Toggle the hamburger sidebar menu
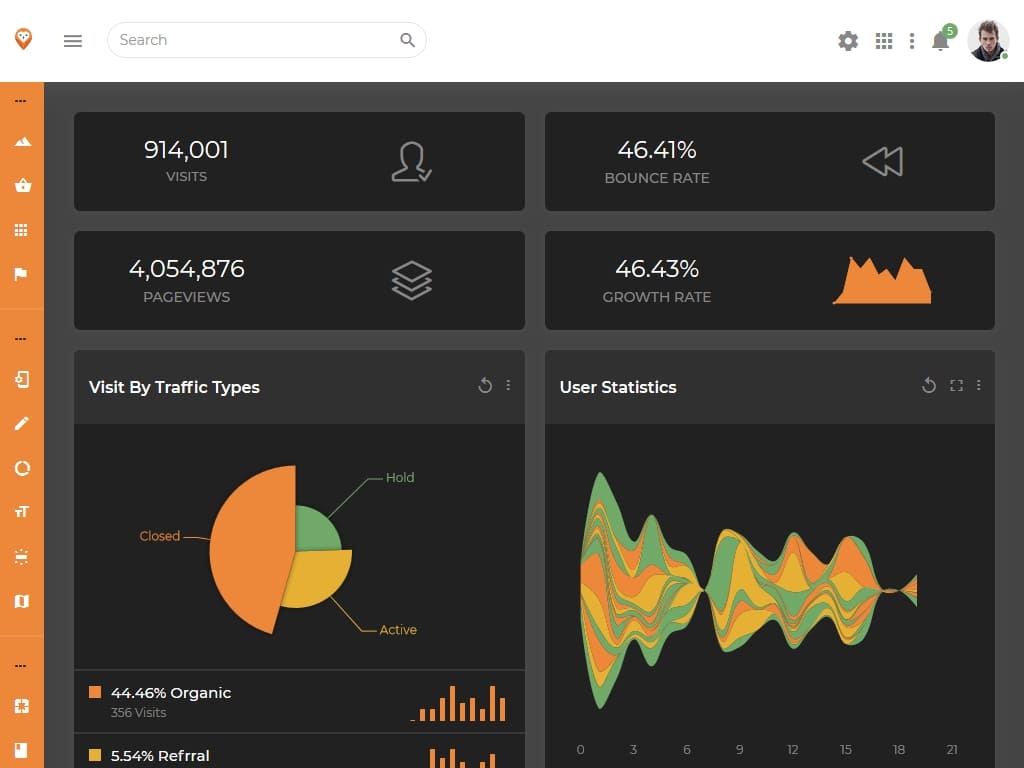The height and width of the screenshot is (768, 1024). coord(73,41)
